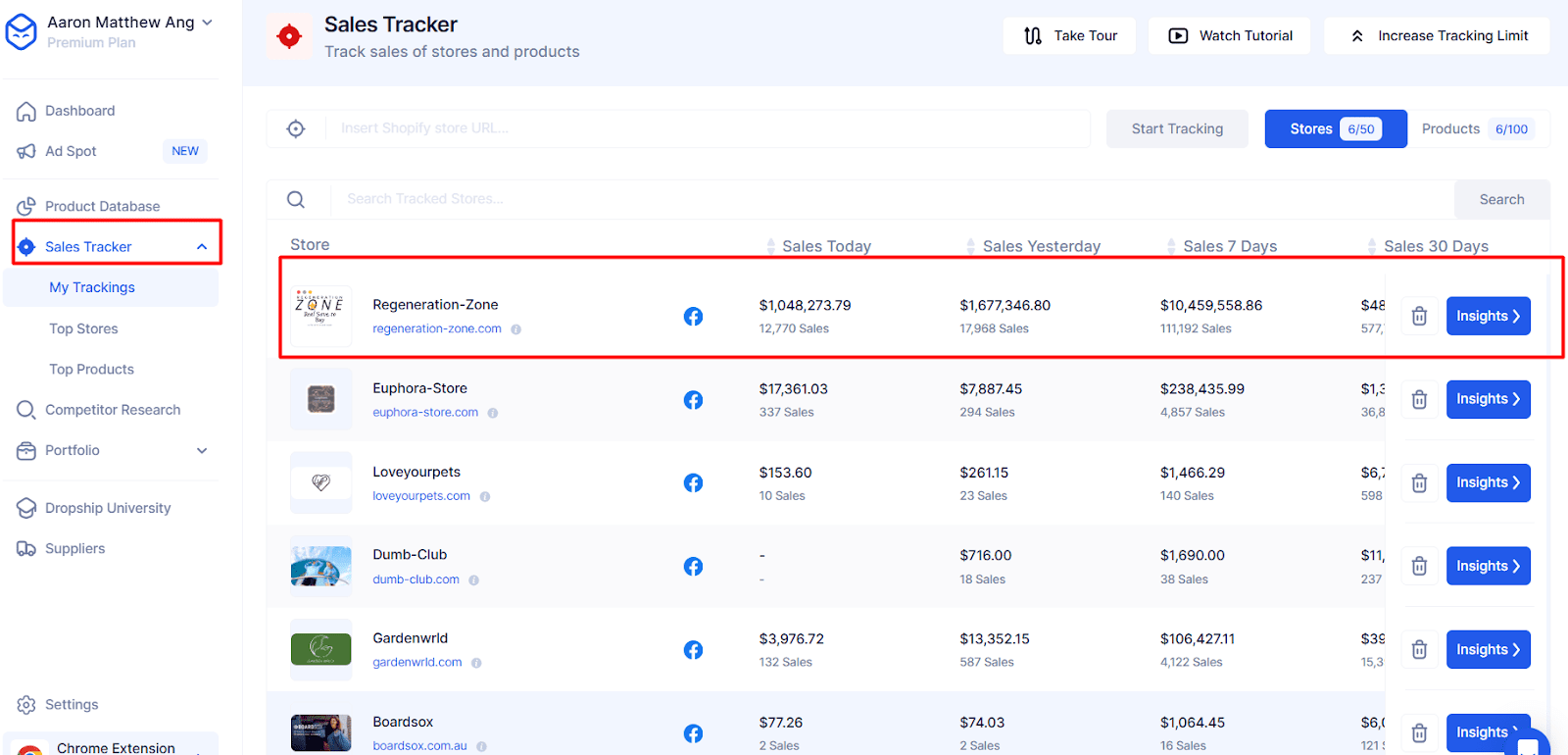Open Insights for Loveyourpets
Screen dimensions: 1568x755
(x=1488, y=482)
